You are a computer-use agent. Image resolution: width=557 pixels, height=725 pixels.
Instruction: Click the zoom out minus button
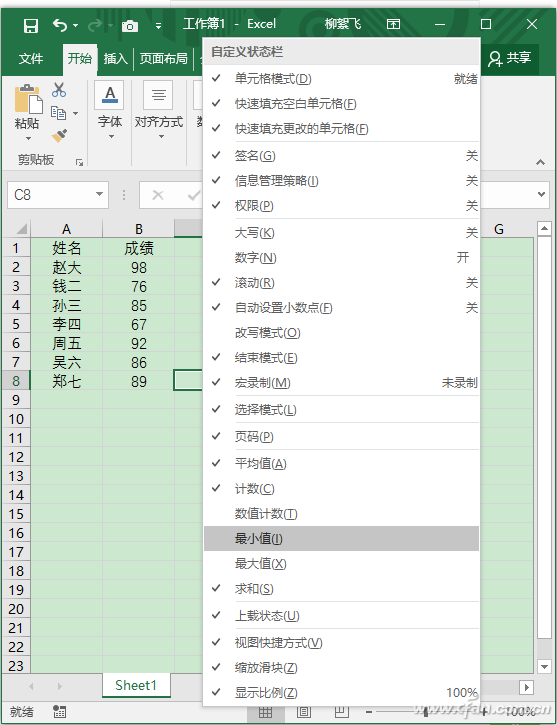tap(368, 712)
